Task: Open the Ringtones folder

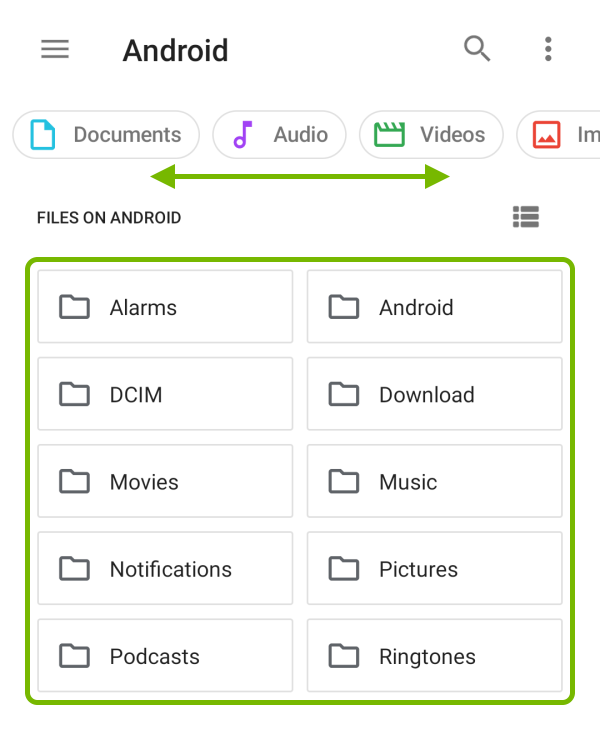Action: tap(435, 655)
